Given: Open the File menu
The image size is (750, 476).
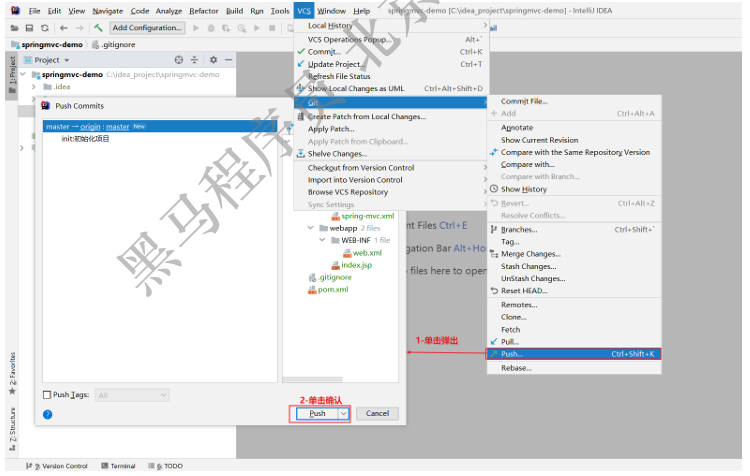Looking at the screenshot, I should tap(34, 11).
